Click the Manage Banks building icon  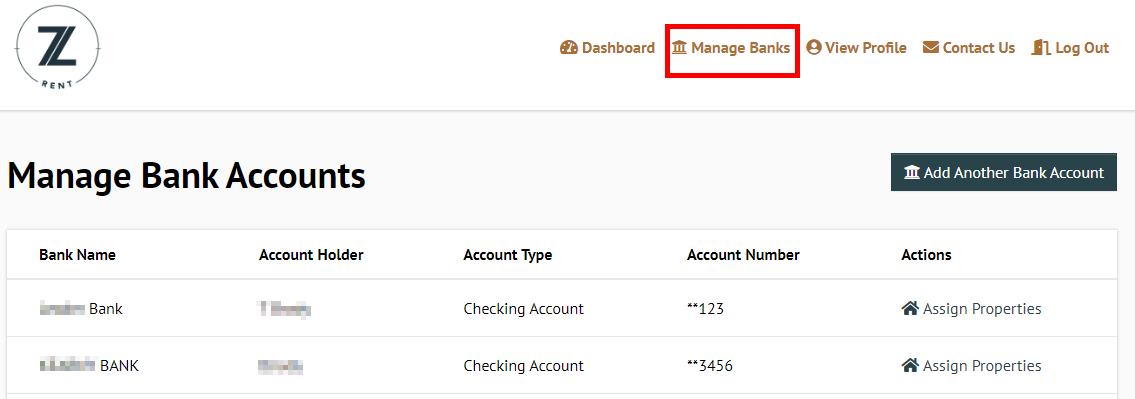[x=679, y=48]
